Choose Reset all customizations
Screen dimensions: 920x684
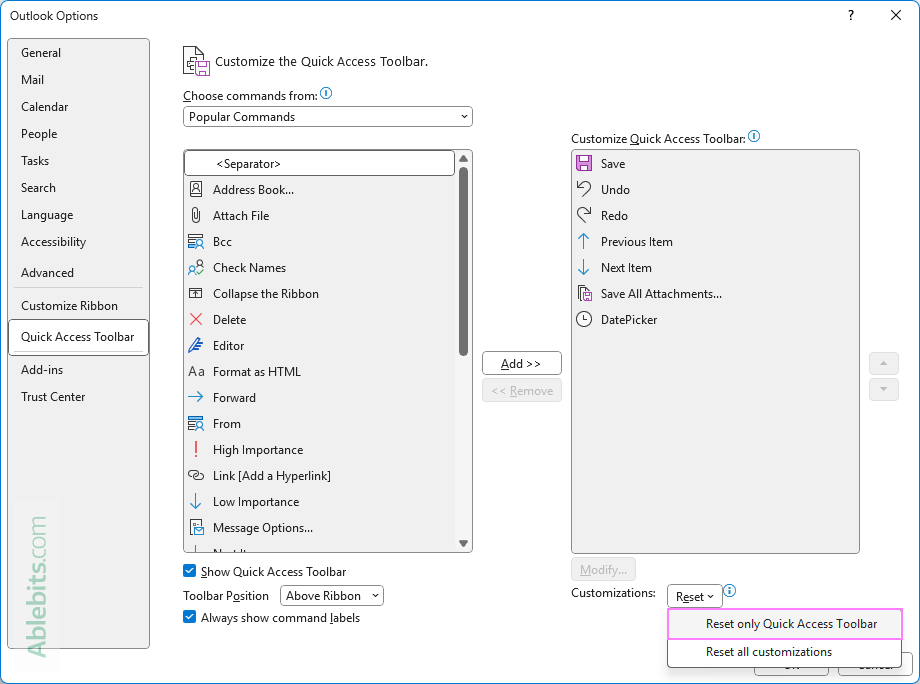(784, 652)
